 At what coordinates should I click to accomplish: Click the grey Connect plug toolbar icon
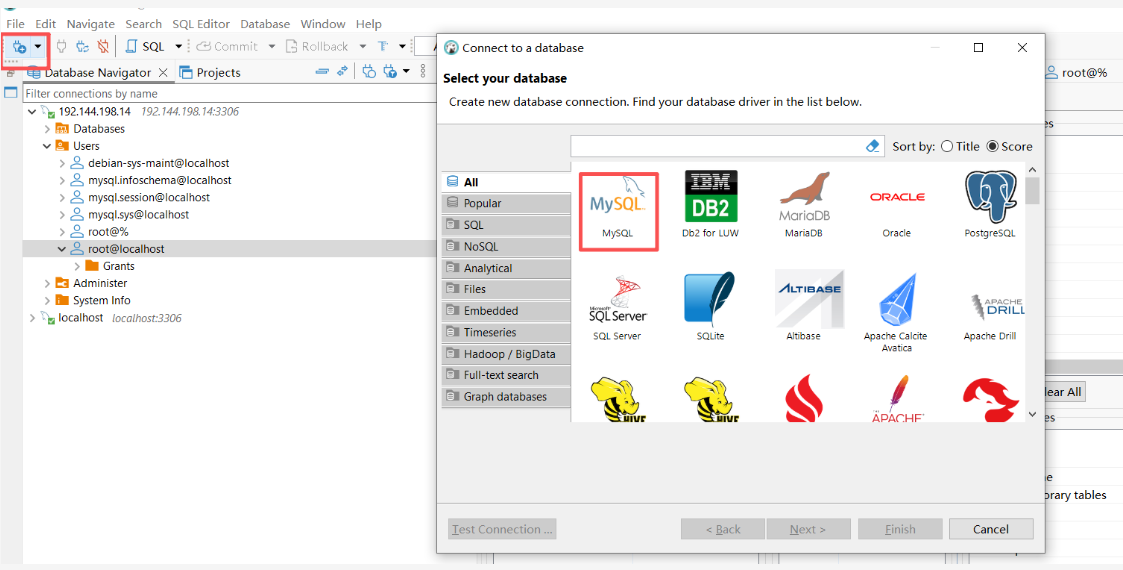pos(62,47)
